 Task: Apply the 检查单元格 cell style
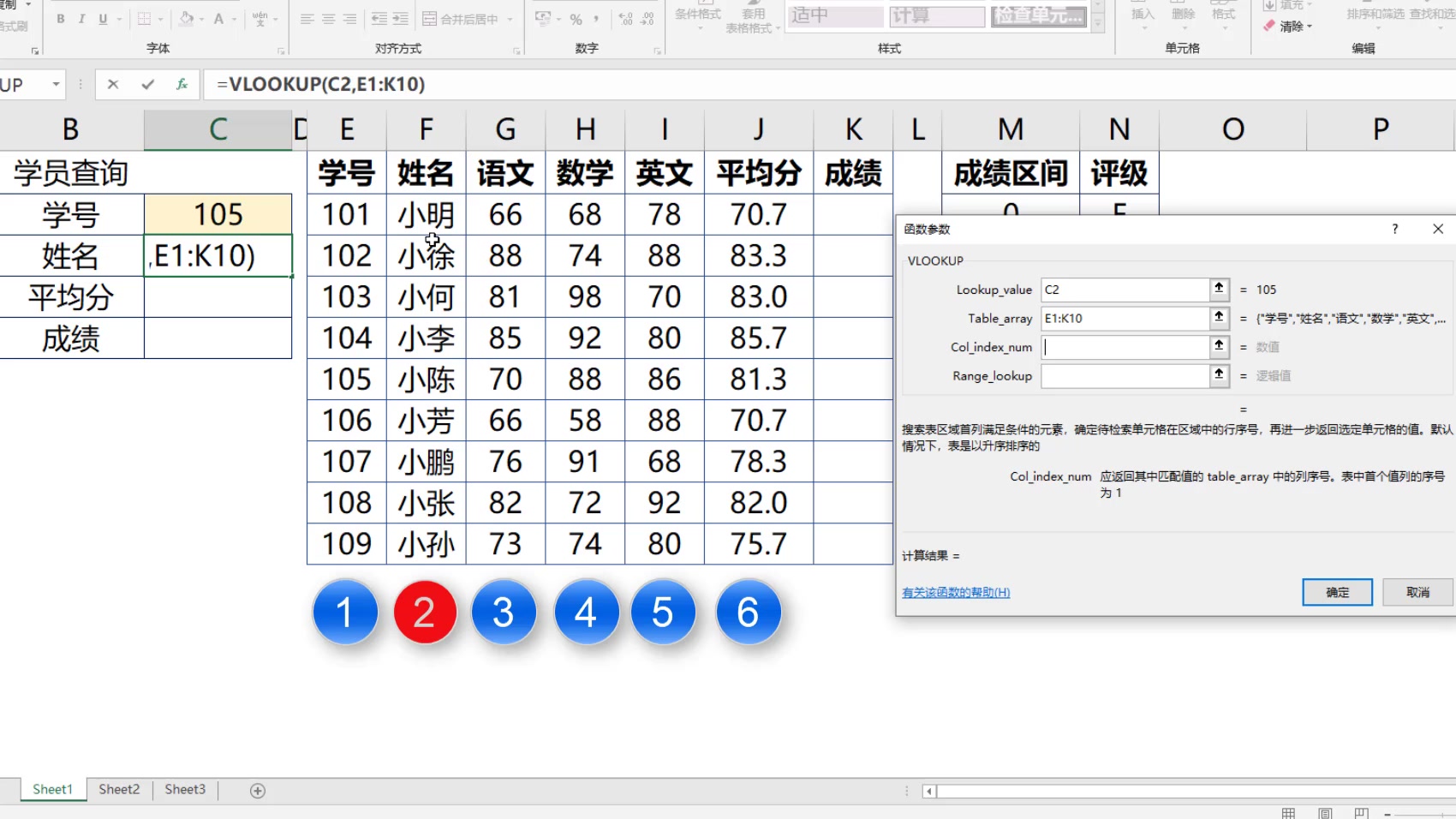(1038, 15)
